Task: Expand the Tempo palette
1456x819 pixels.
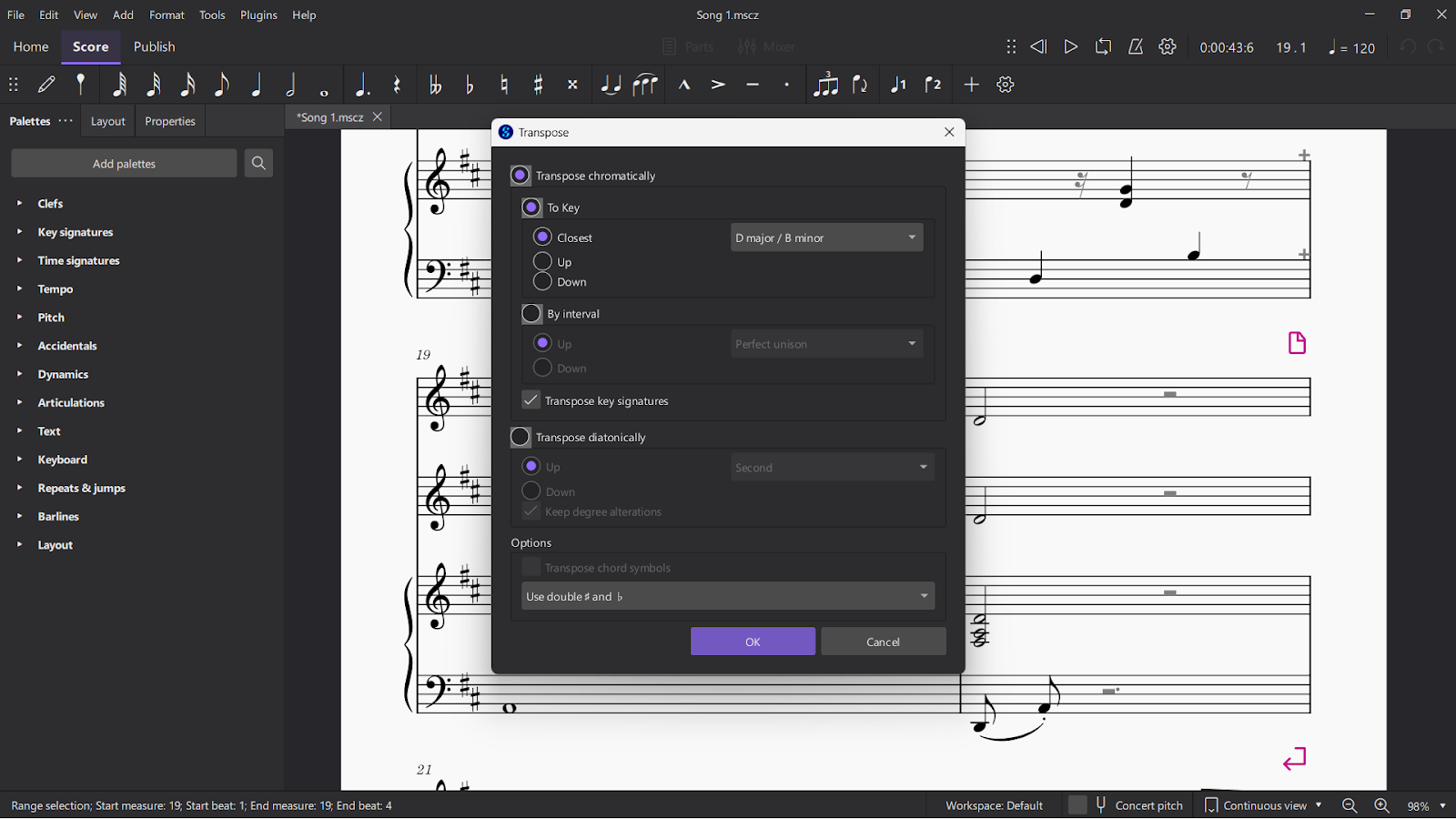Action: pyautogui.click(x=19, y=288)
